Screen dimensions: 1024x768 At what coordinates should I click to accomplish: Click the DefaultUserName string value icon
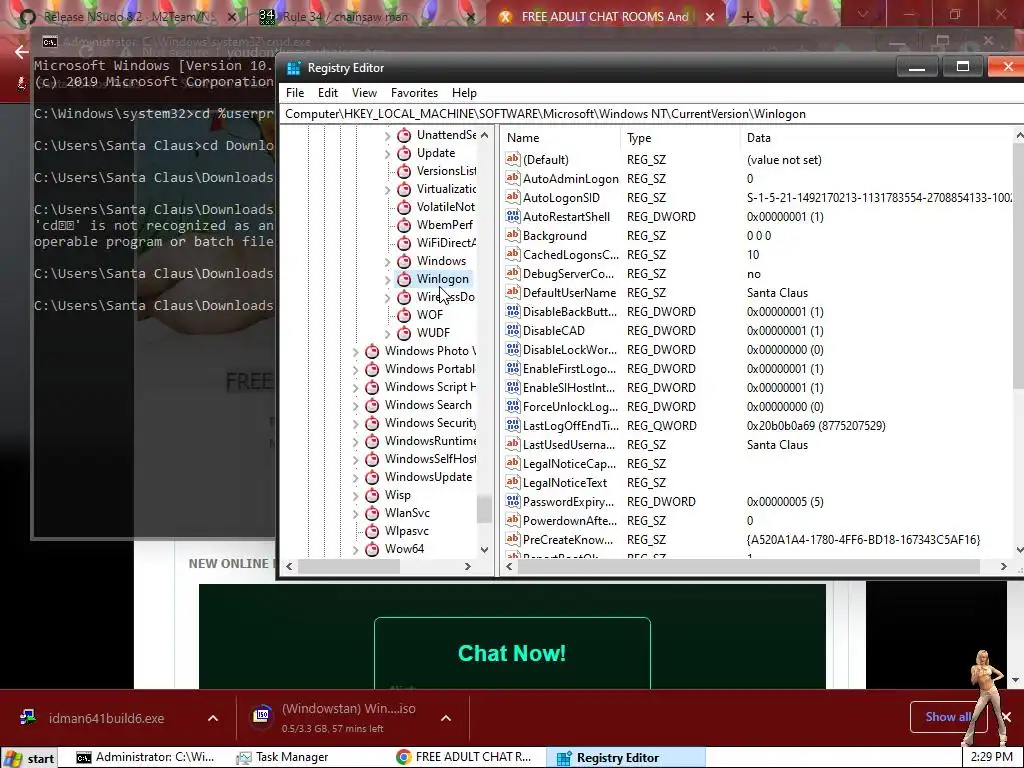[x=513, y=293]
